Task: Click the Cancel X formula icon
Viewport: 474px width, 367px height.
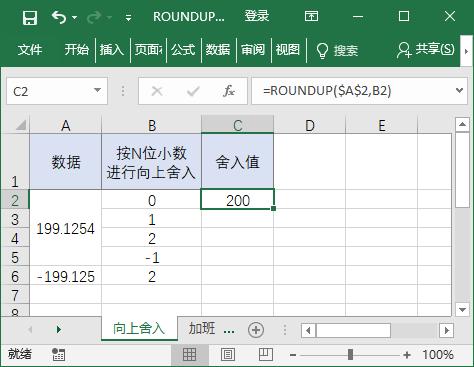Action: tap(157, 91)
